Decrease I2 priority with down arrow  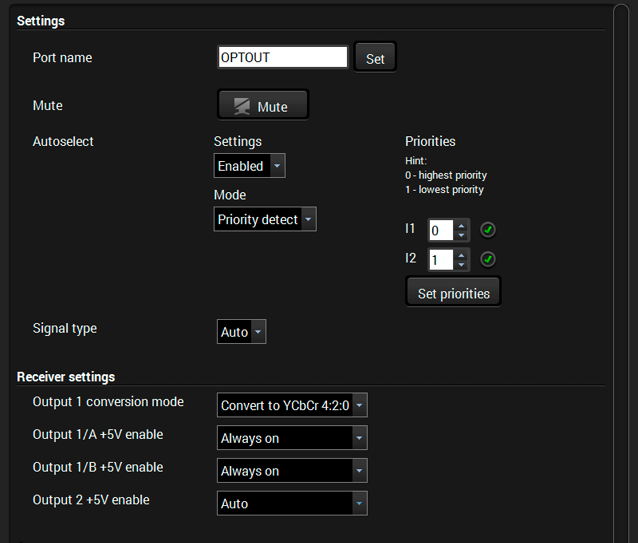pyautogui.click(x=461, y=264)
